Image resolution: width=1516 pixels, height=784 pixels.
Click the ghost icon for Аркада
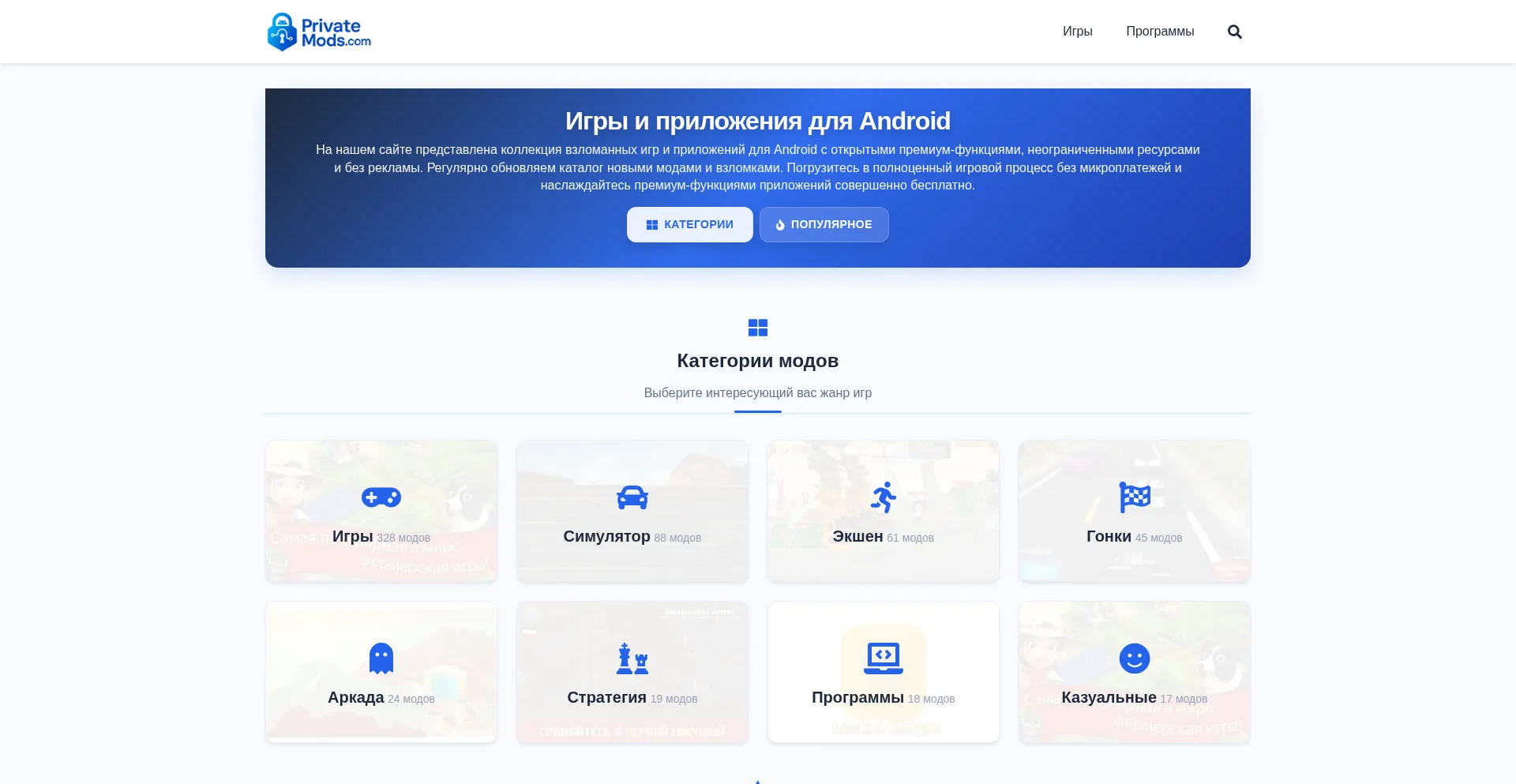(381, 658)
